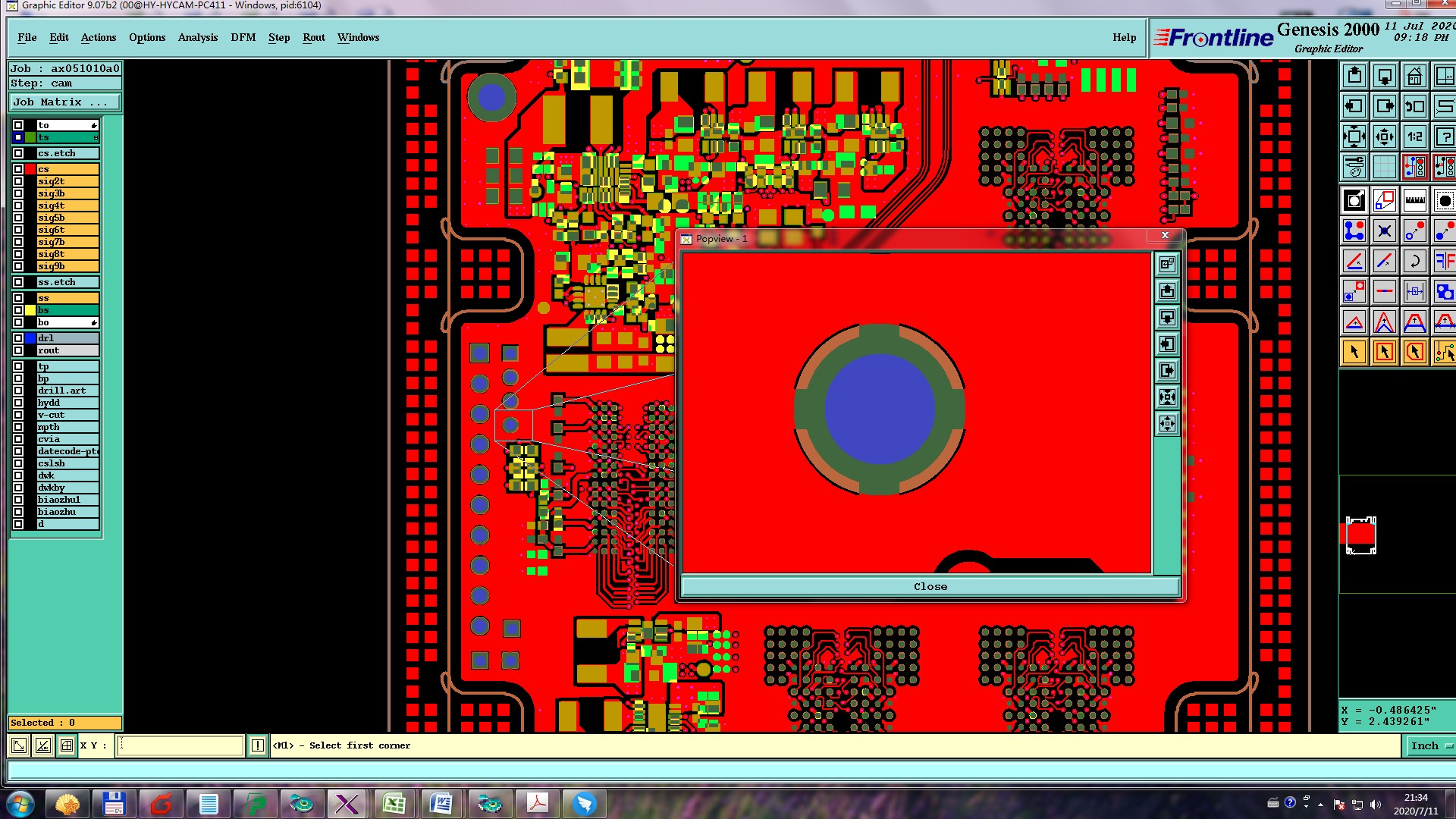Click the X Y coordinate input field
Image resolution: width=1456 pixels, height=819 pixels.
[x=180, y=745]
